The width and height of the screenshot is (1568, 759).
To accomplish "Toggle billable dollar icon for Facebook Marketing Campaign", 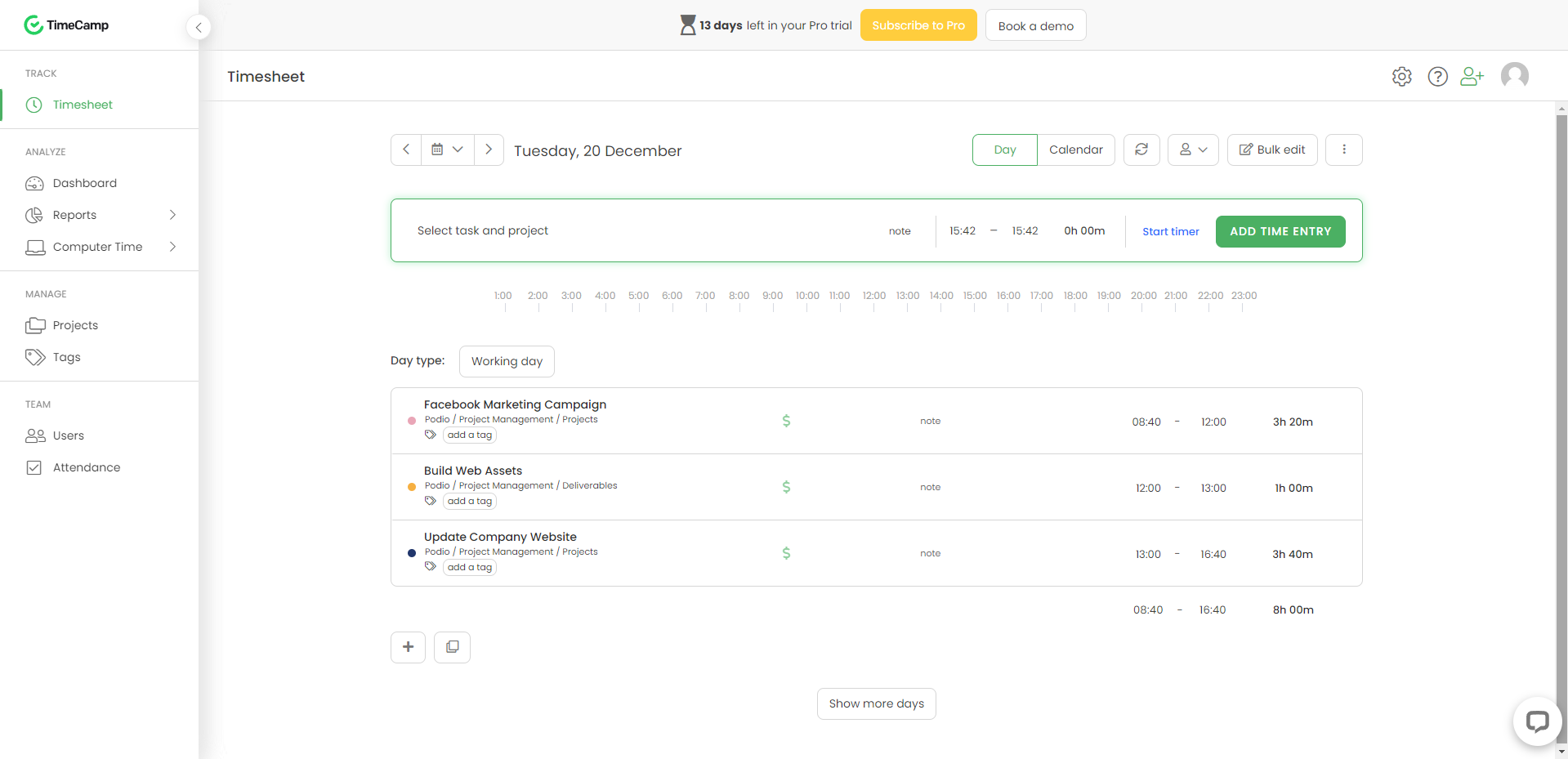I will (x=786, y=421).
